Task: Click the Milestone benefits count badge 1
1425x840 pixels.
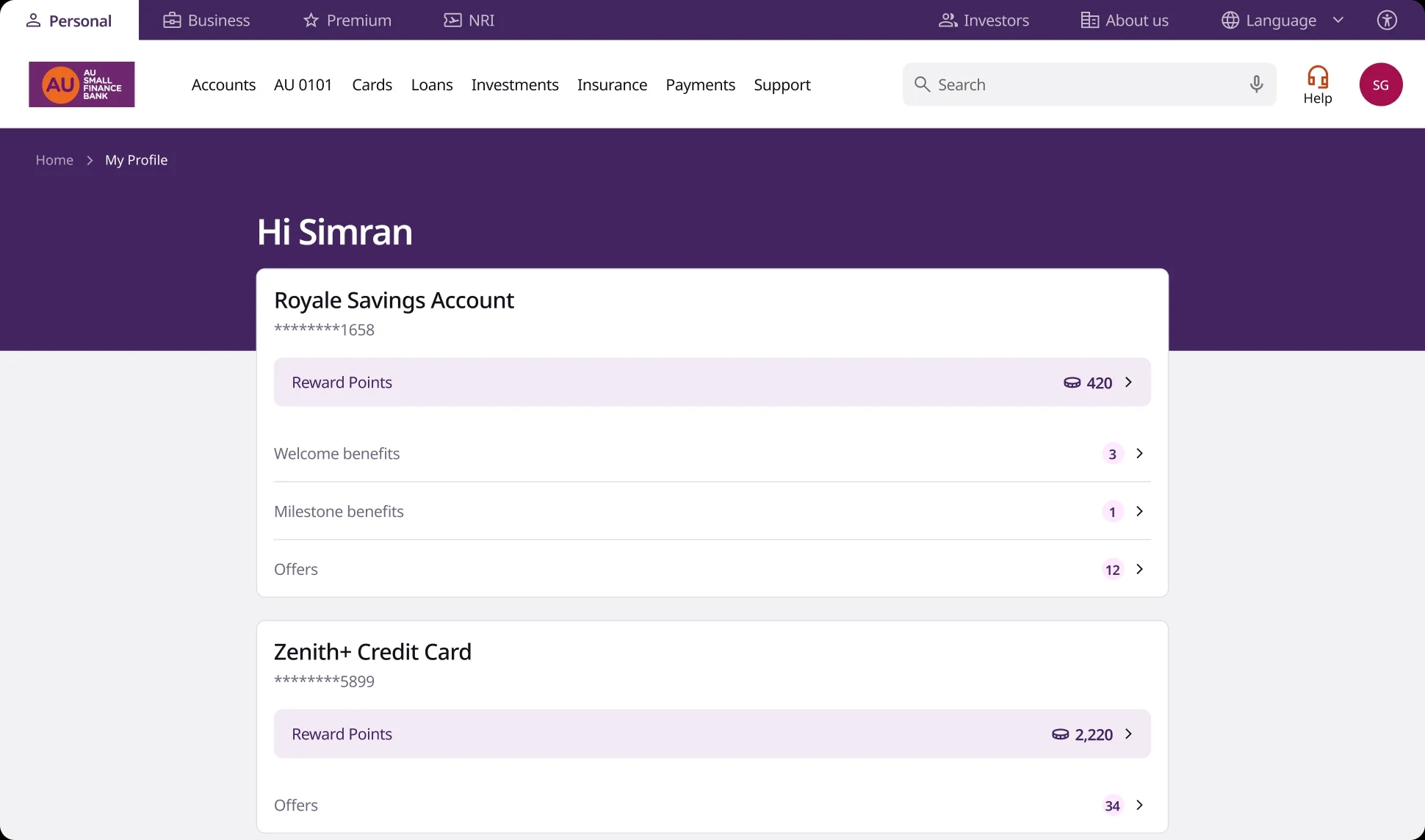Action: pos(1113,512)
